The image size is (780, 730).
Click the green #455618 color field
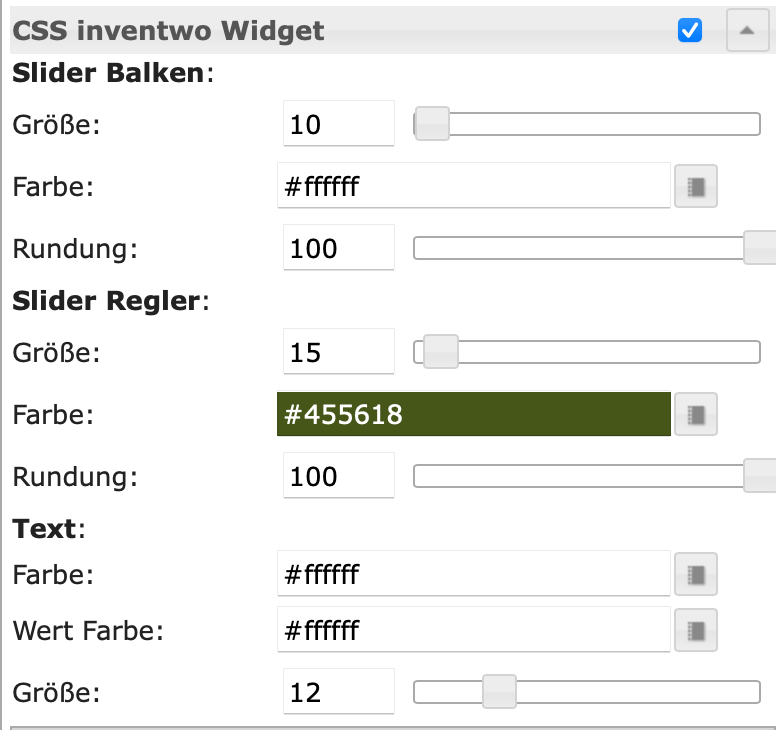473,415
